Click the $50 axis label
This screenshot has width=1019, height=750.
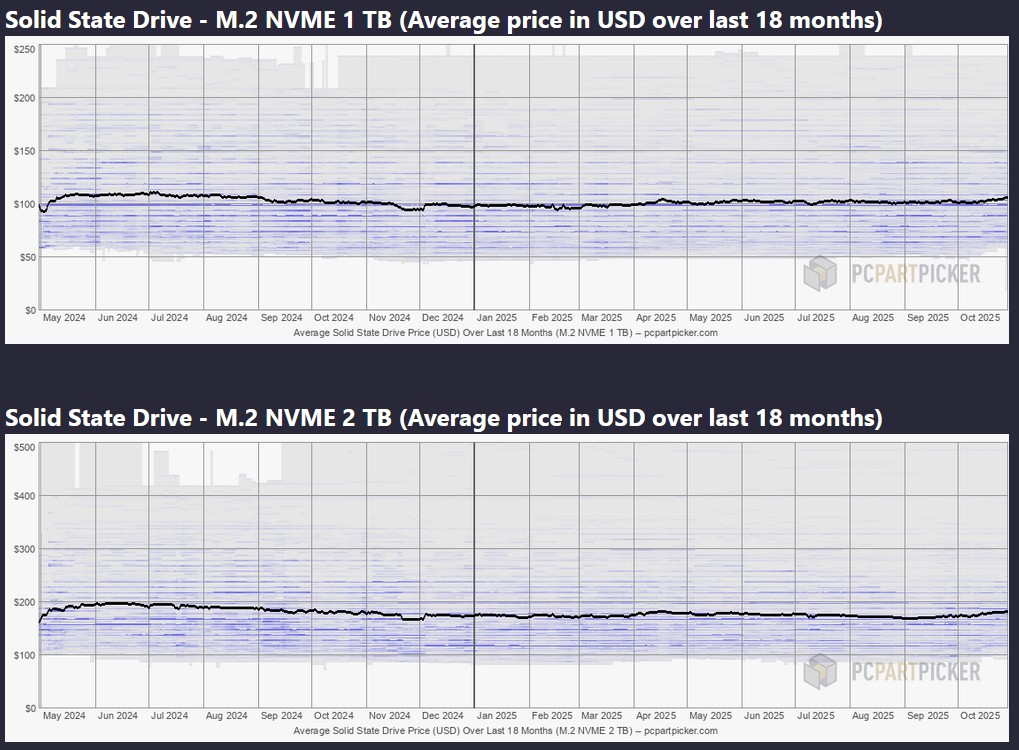click(27, 257)
